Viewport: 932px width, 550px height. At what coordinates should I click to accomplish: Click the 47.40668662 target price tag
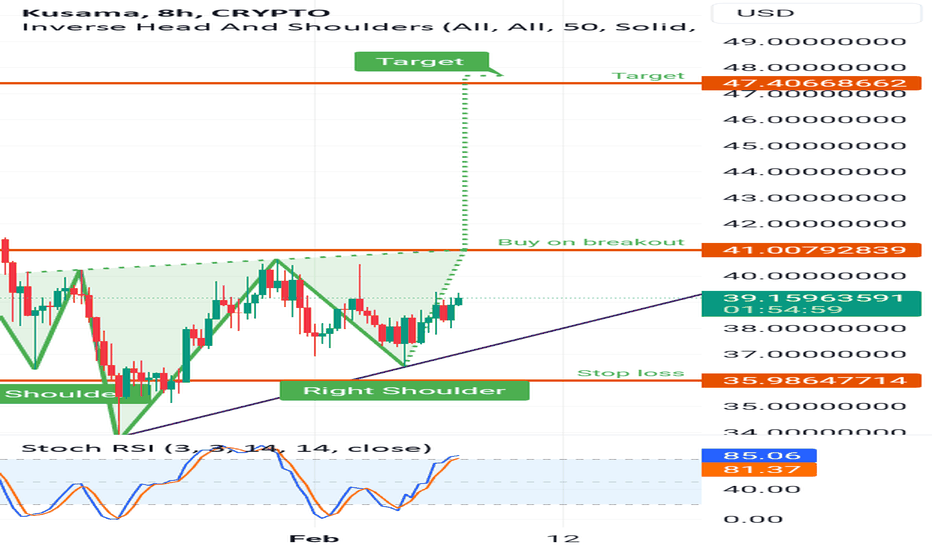click(811, 83)
